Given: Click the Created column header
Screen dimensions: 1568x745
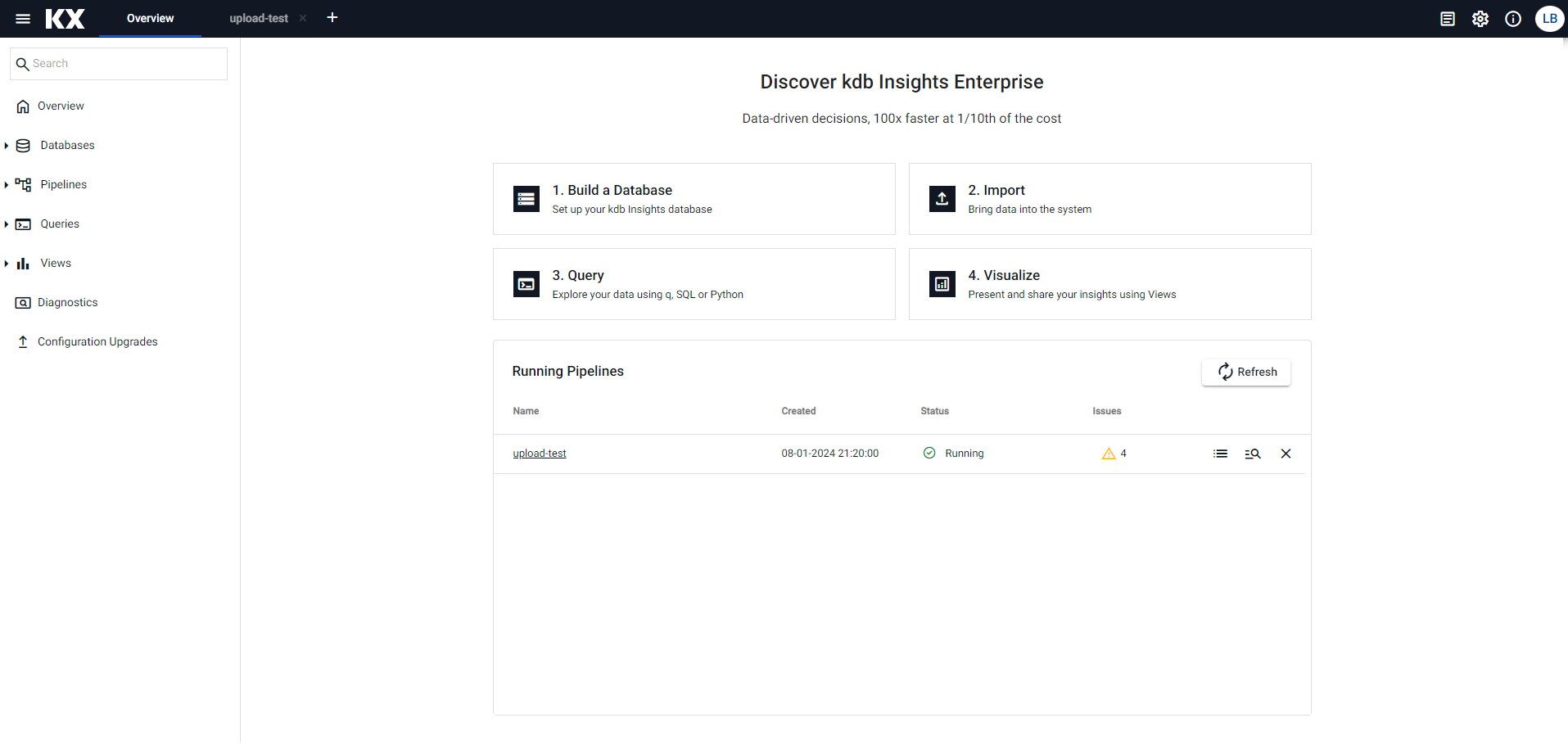Looking at the screenshot, I should pos(798,411).
